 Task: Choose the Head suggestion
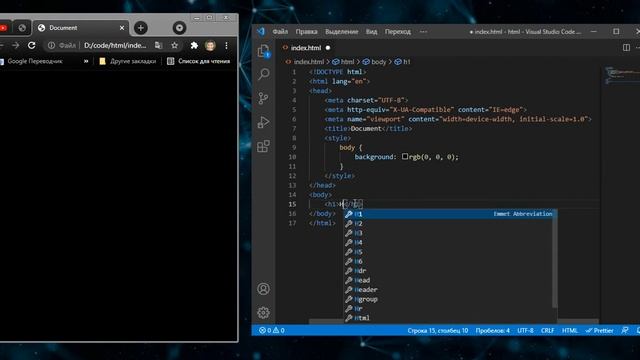click(x=447, y=280)
